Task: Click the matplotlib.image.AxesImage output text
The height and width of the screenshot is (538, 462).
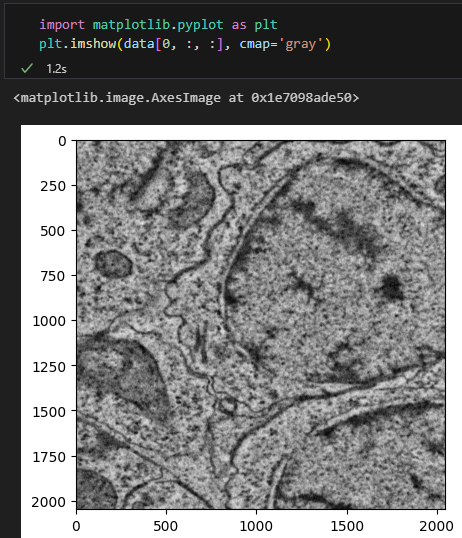Action: coord(121,98)
